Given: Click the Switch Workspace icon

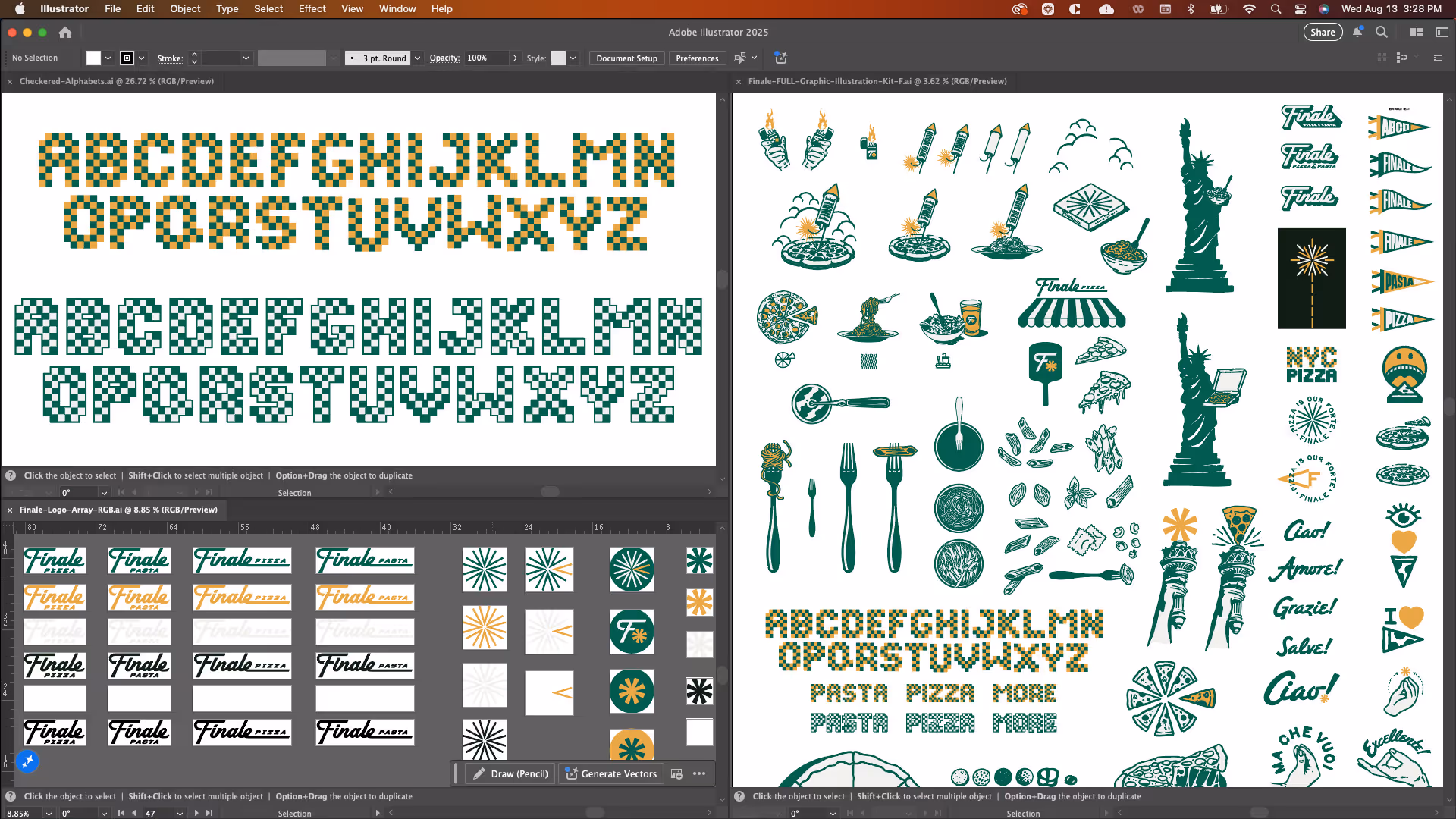Looking at the screenshot, I should 1442,32.
